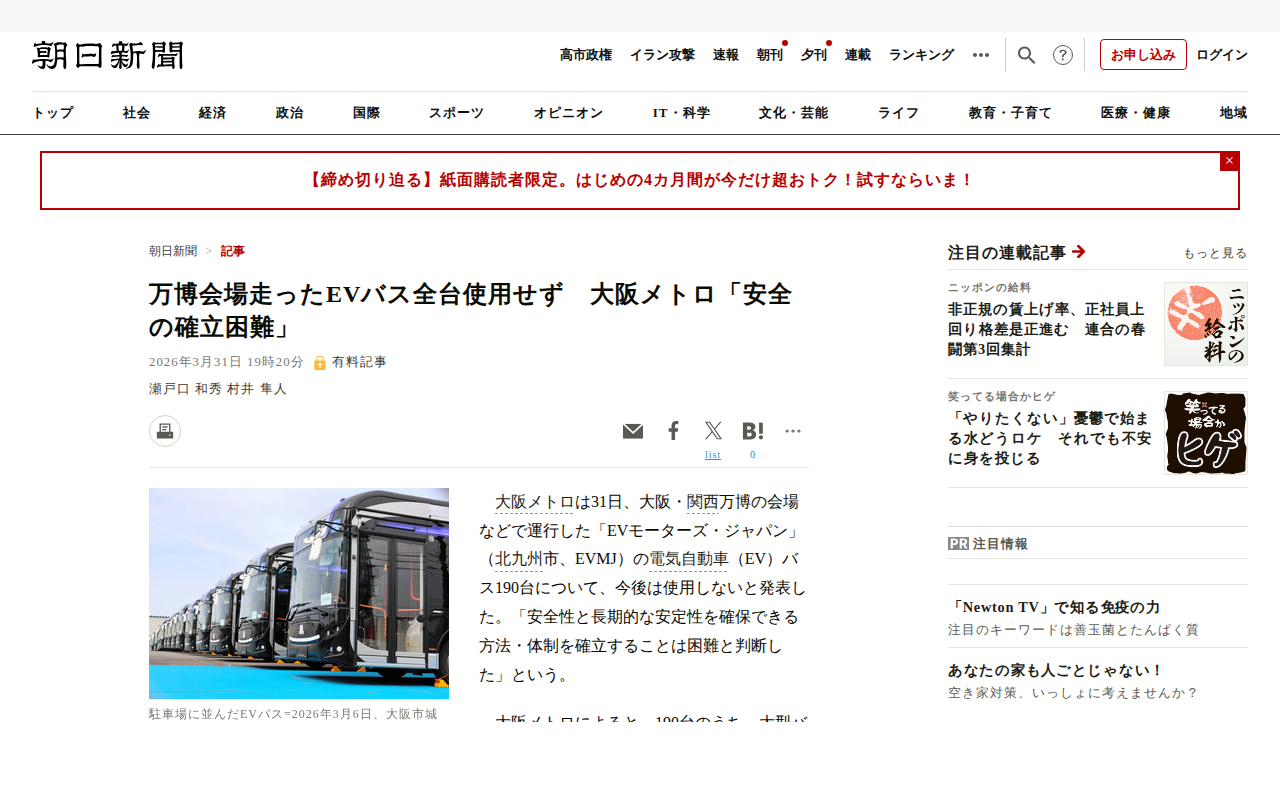Go to 速報 in header
The height and width of the screenshot is (800, 1280).
(726, 55)
